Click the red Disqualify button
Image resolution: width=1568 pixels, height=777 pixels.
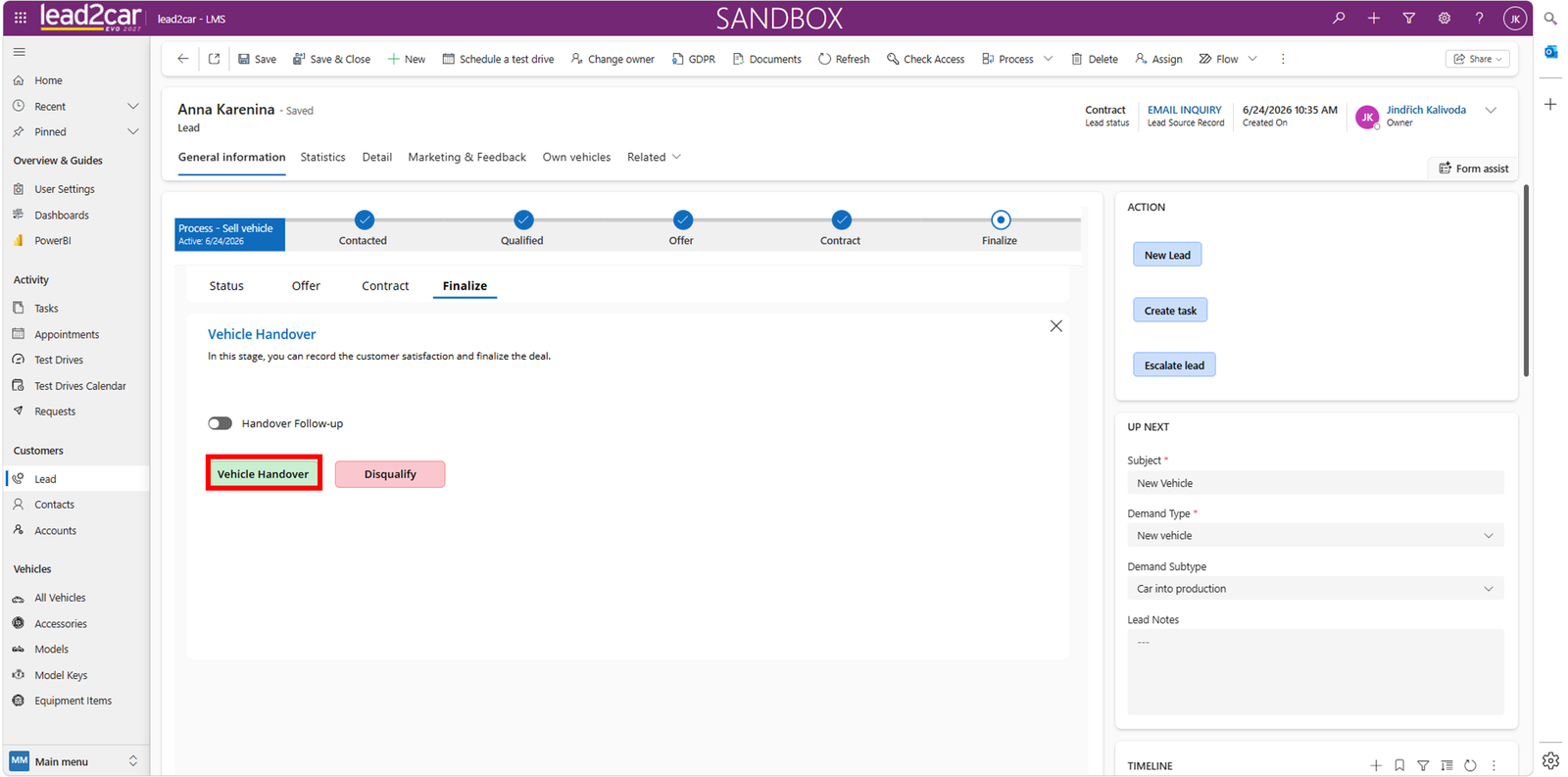(x=390, y=474)
